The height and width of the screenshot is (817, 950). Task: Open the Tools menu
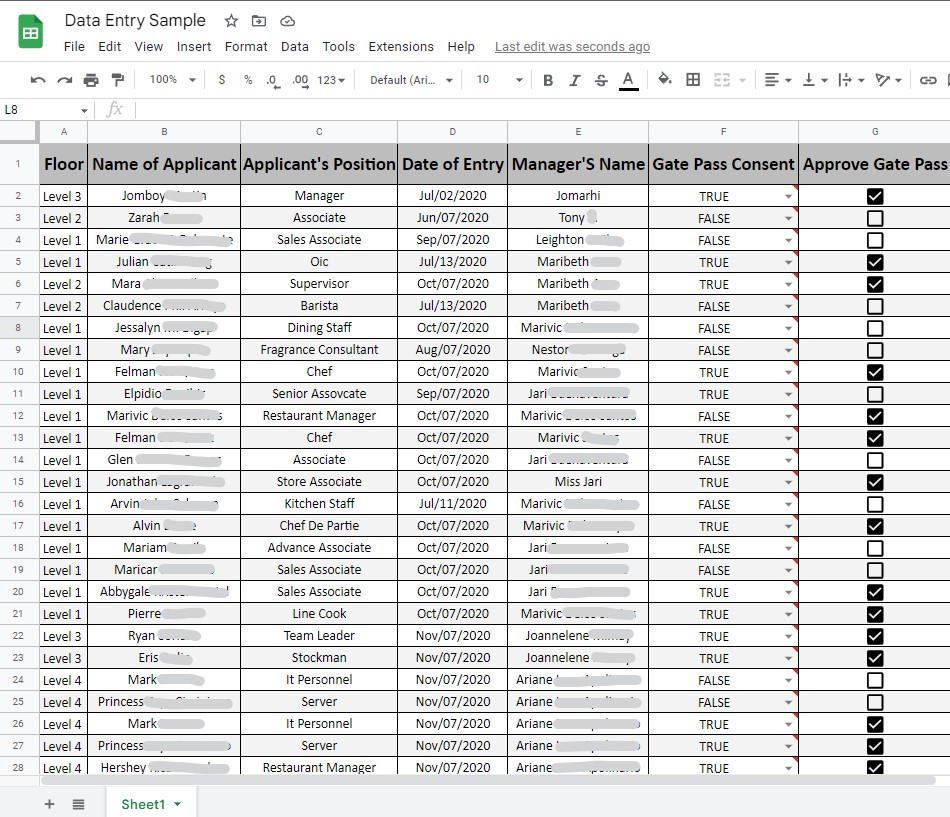pos(338,47)
